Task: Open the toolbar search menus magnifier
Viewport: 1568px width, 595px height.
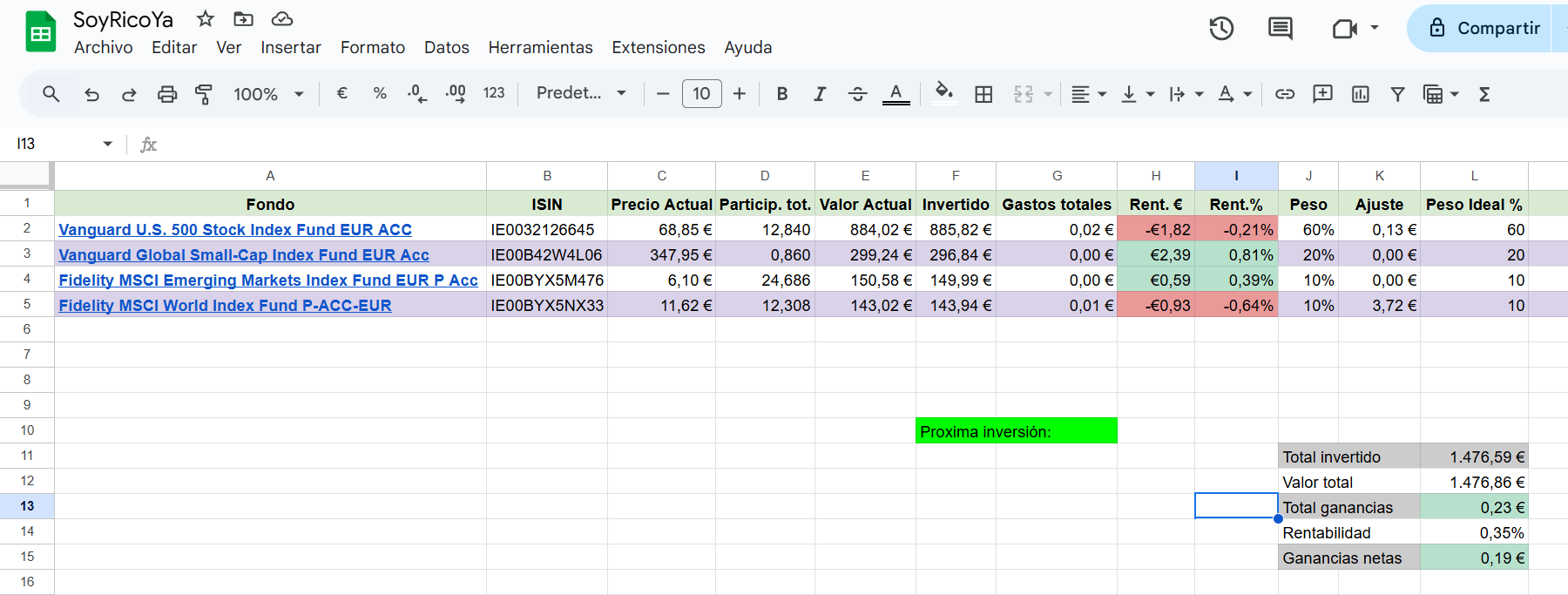Action: [51, 94]
